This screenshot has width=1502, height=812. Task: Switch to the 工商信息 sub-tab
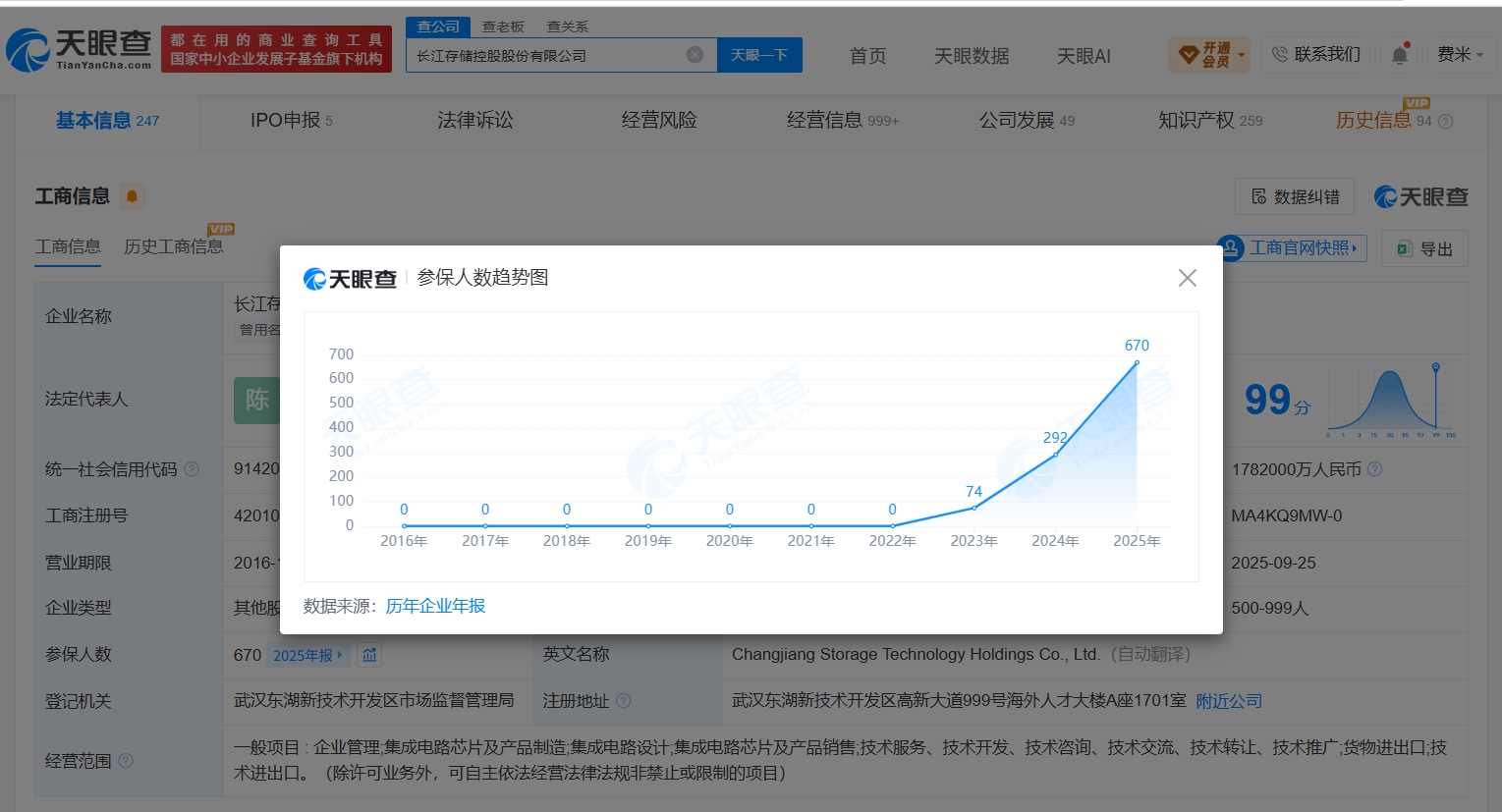click(x=68, y=246)
